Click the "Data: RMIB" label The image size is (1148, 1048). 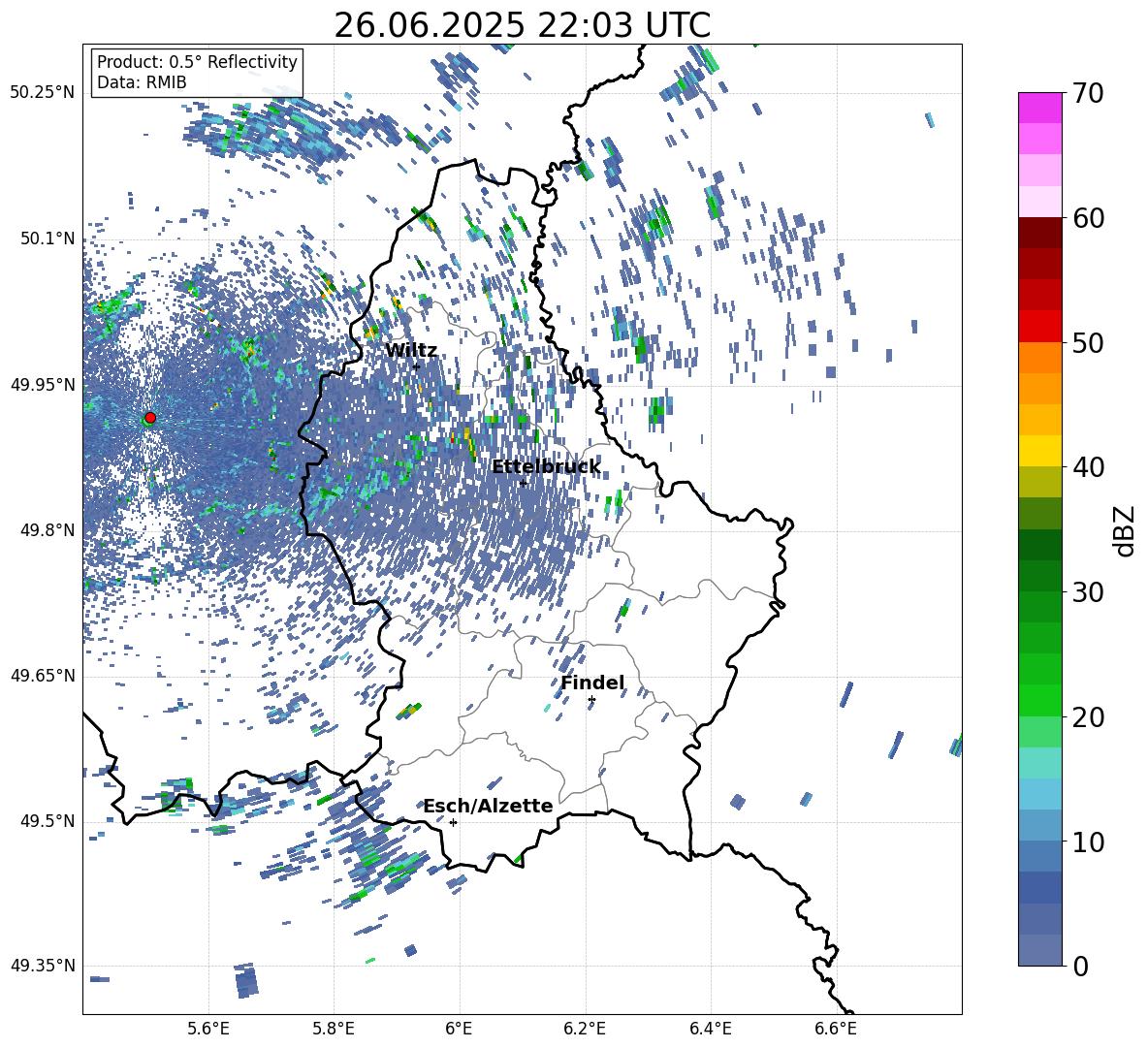(142, 82)
